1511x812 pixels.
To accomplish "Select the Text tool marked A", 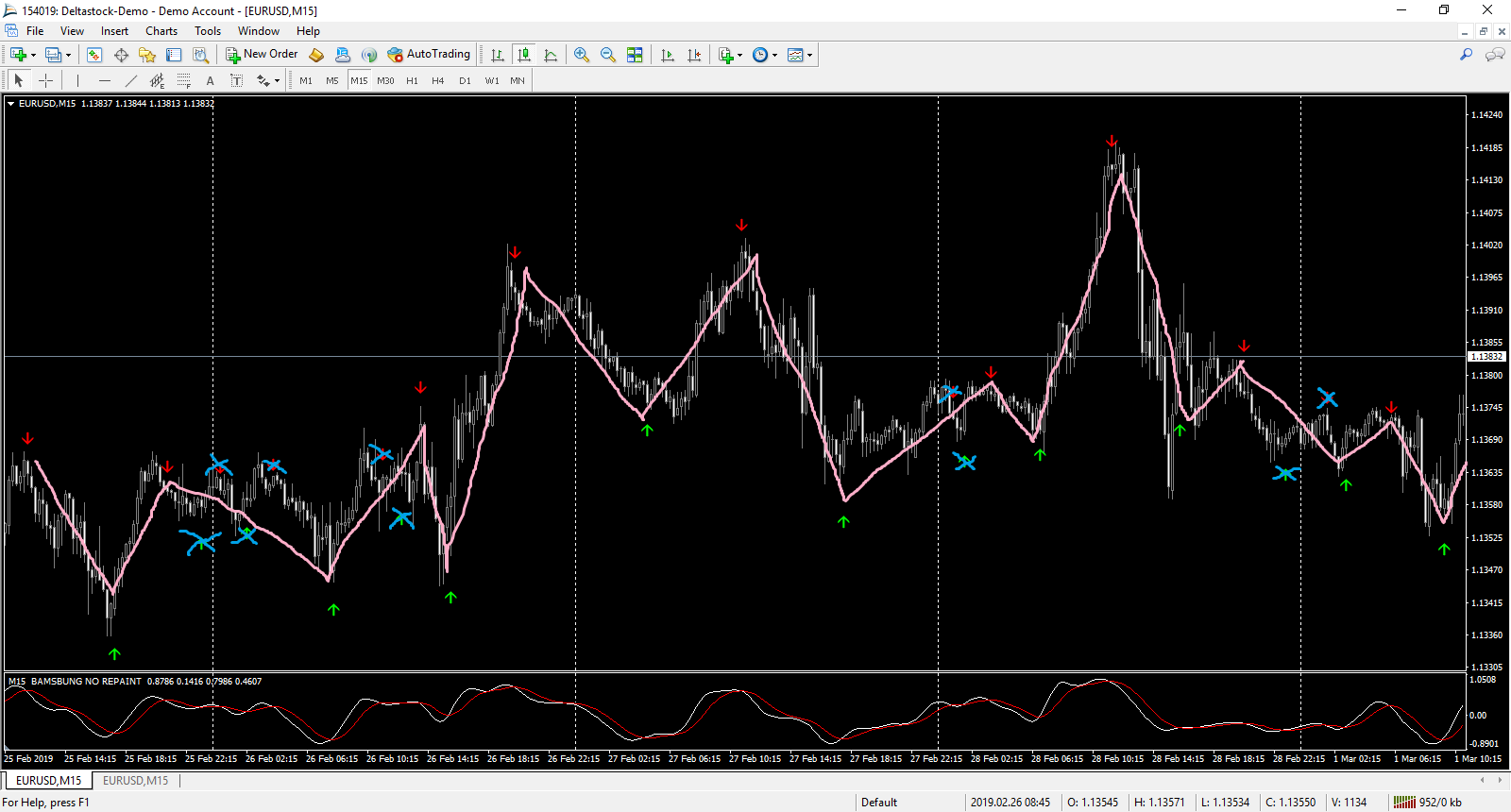I will click(x=211, y=80).
